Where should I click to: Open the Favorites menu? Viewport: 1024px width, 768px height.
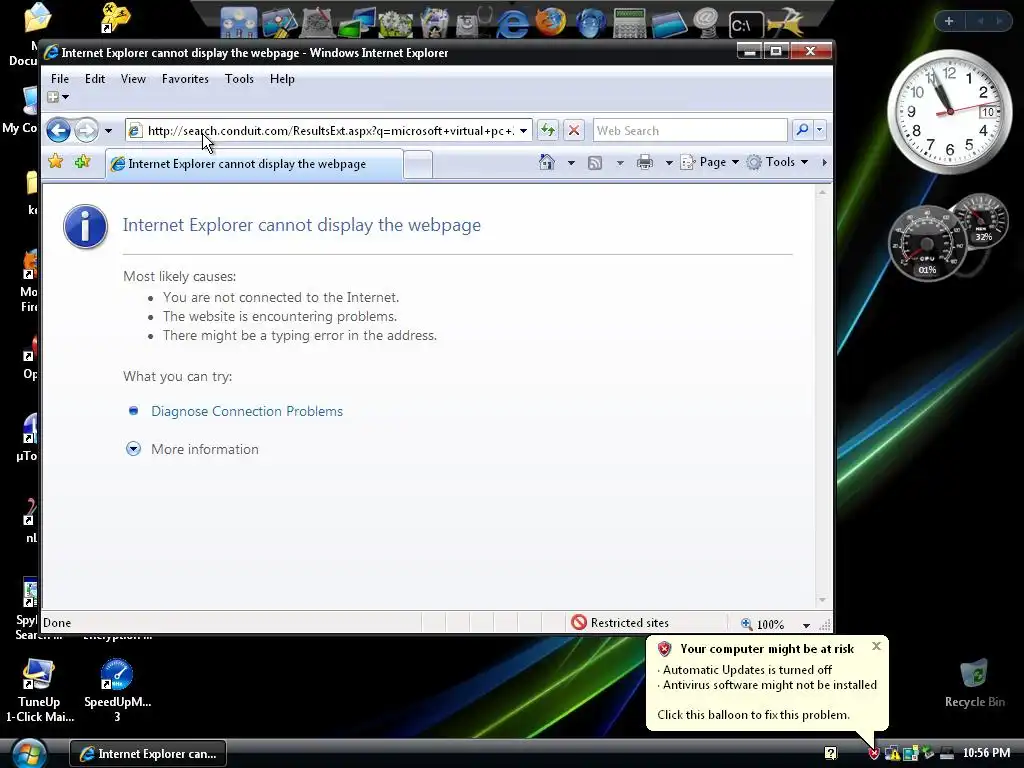click(185, 79)
